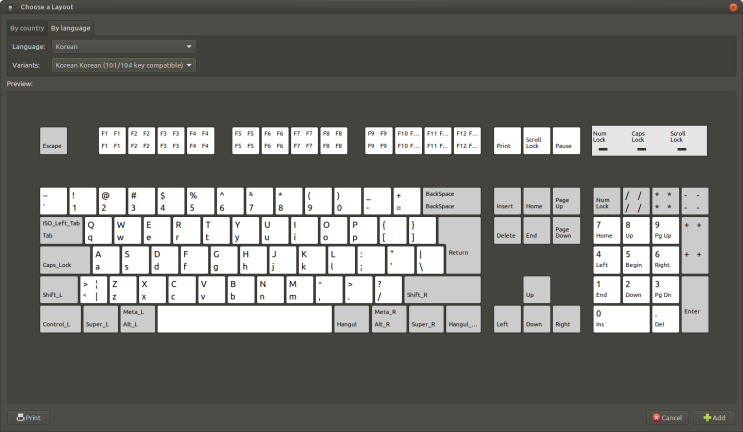Click the Hangul key beside the space bar

pyautogui.click(x=352, y=319)
